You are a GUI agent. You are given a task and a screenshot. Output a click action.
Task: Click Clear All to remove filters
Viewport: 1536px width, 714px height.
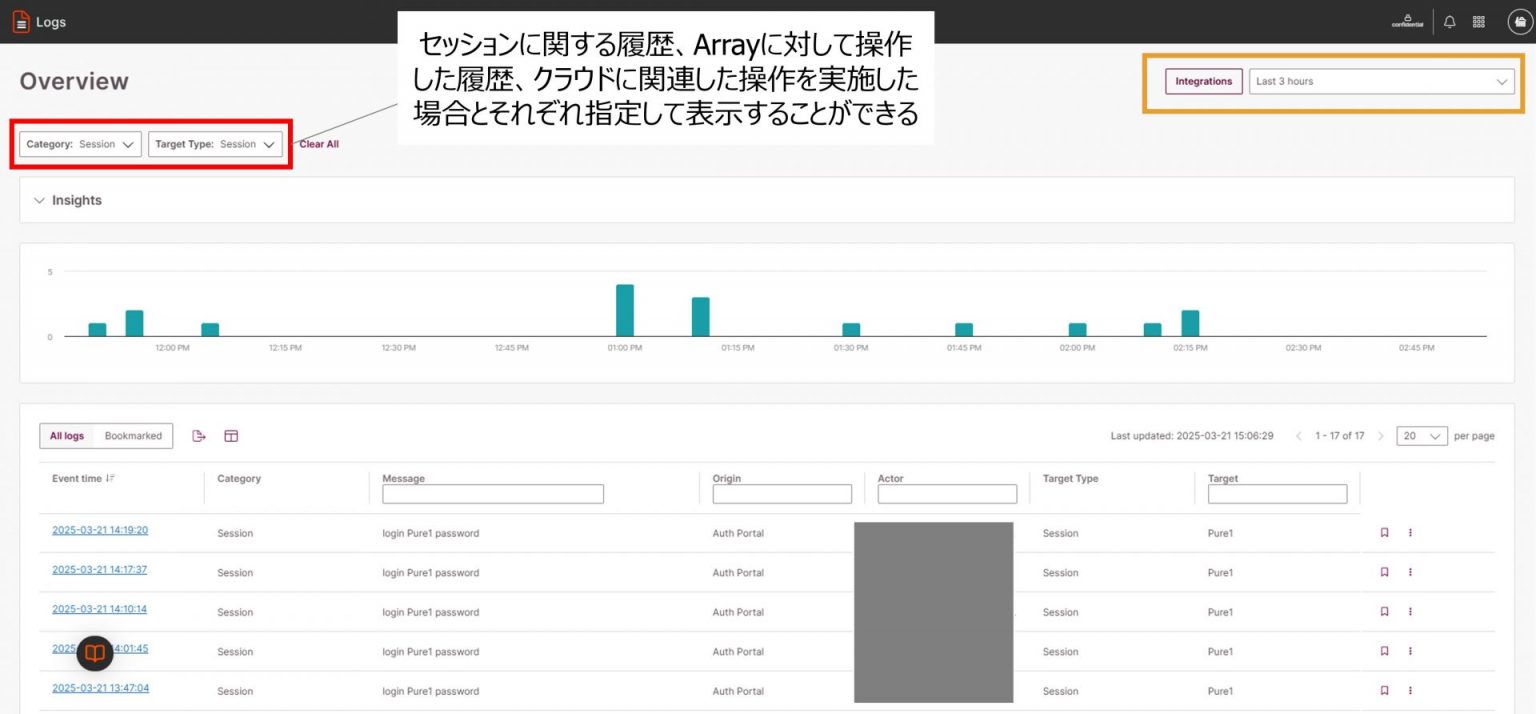[x=317, y=143]
